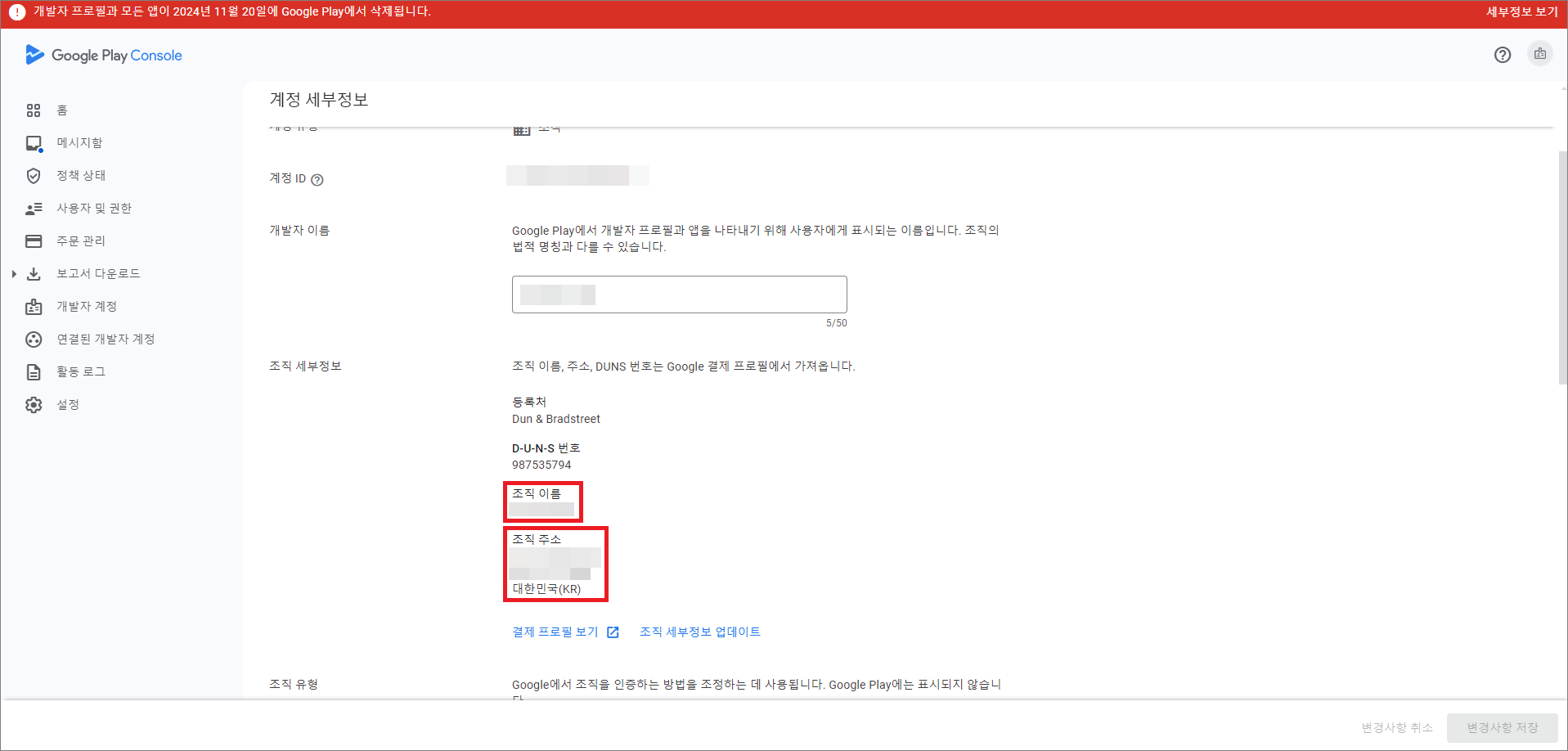The width and height of the screenshot is (1568, 751).
Task: Open the 세부정보 보기 link in red banner
Action: (1521, 12)
